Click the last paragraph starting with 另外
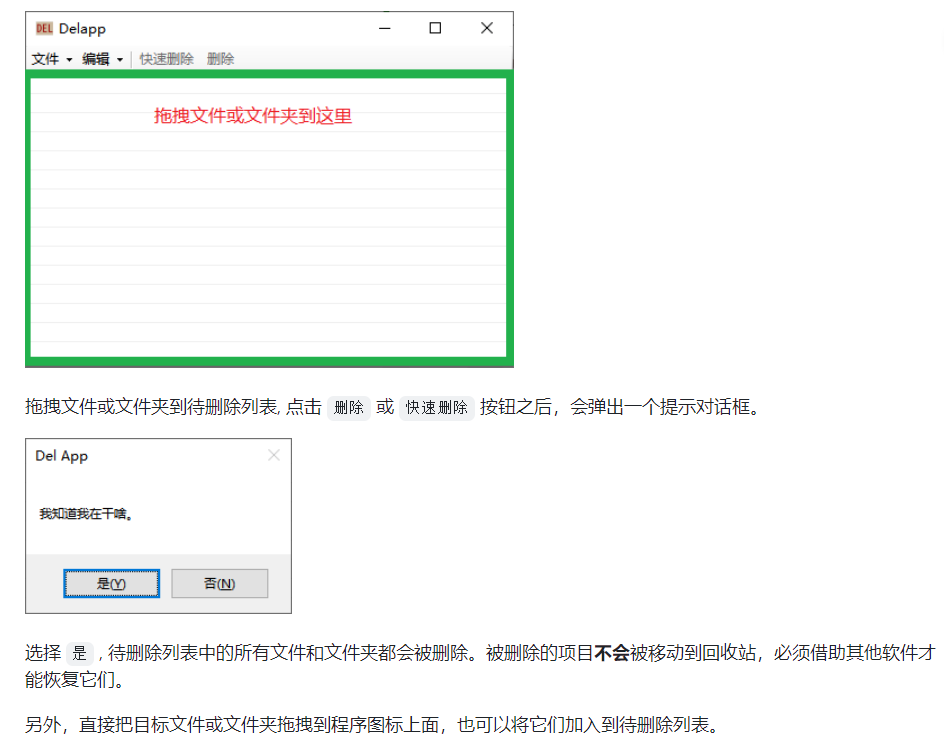 [x=372, y=724]
